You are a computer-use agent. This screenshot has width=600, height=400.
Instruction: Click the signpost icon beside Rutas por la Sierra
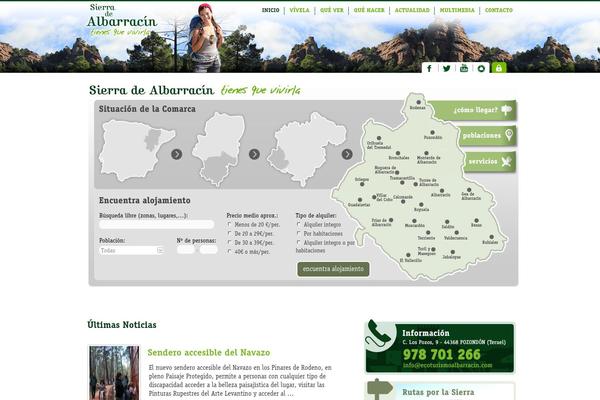click(380, 389)
